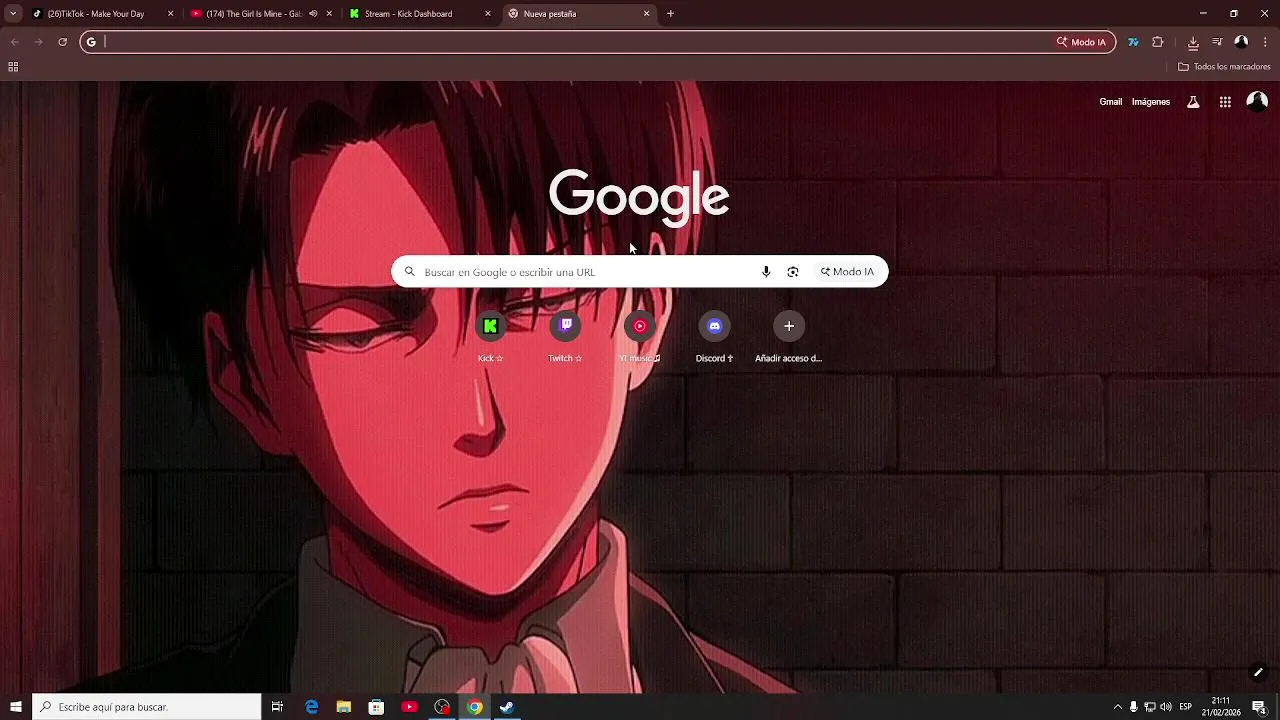
Task: Open Steam from taskbar
Action: pos(507,707)
